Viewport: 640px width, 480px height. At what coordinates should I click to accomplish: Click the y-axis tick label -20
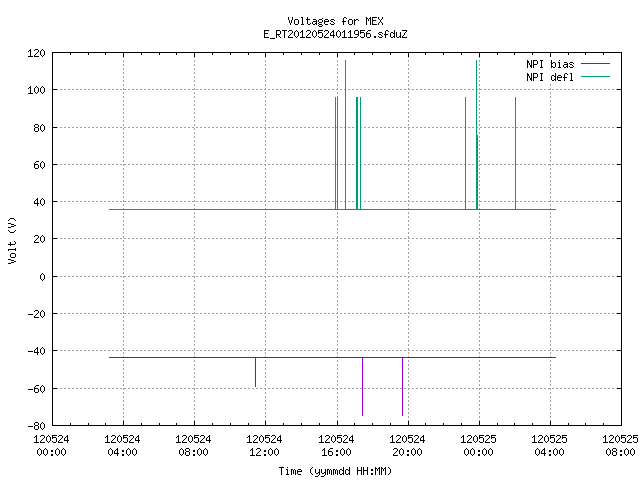[x=36, y=314]
